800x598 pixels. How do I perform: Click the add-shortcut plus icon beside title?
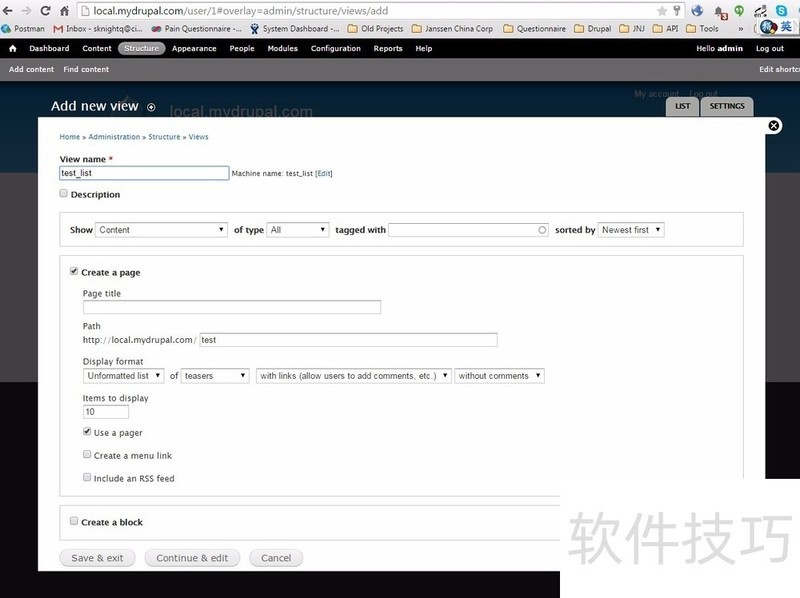click(x=151, y=107)
